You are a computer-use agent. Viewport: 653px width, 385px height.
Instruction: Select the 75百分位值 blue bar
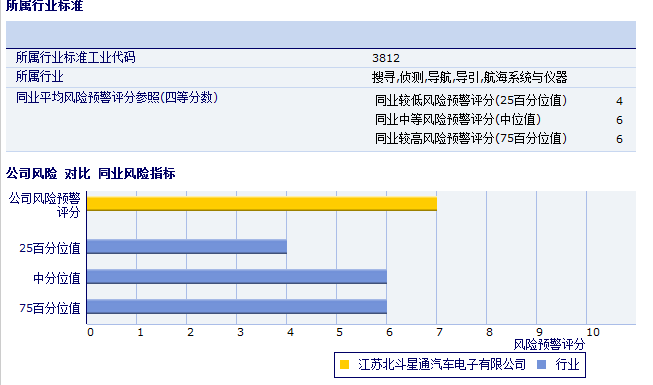tap(237, 307)
